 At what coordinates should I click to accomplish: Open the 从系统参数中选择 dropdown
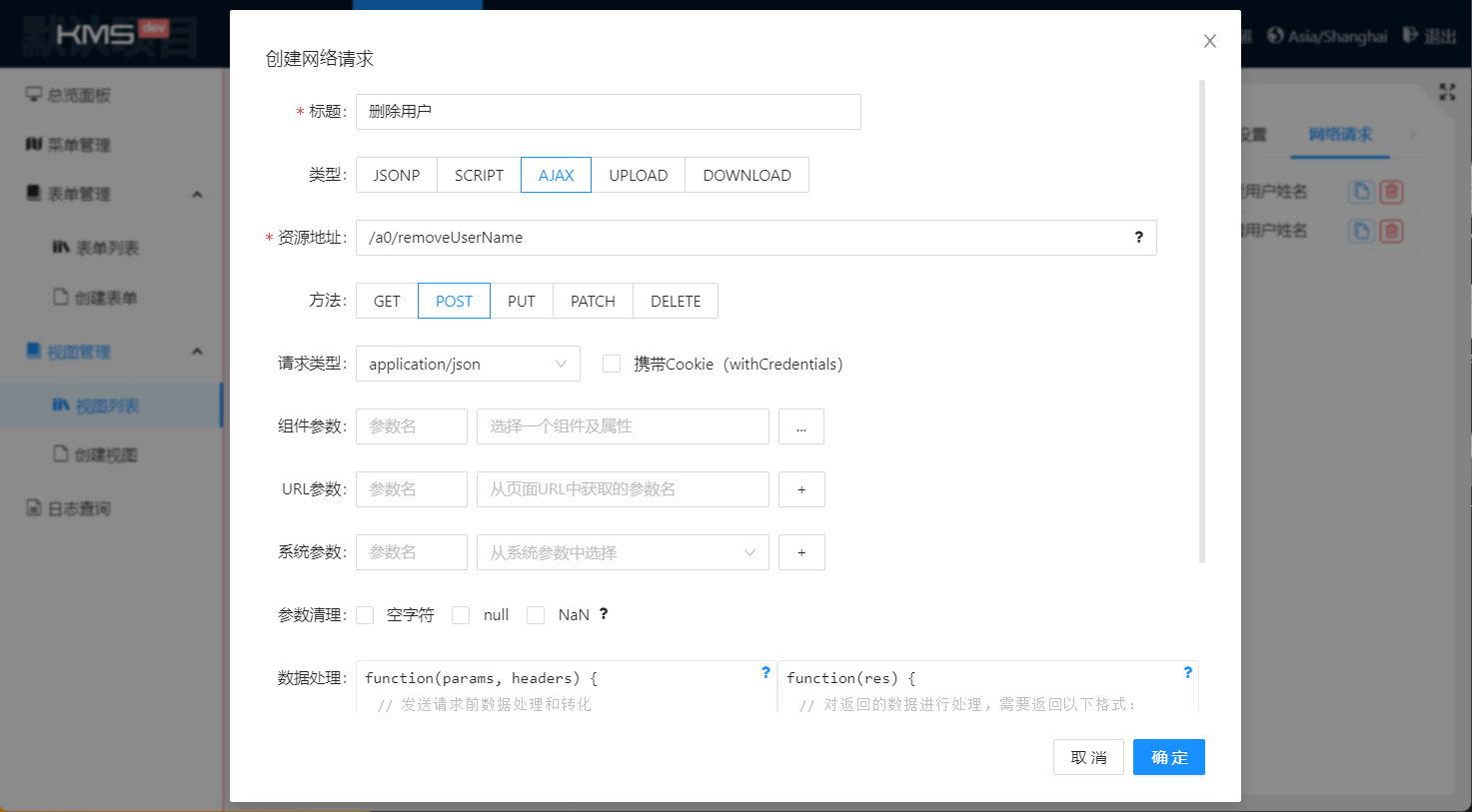point(622,552)
